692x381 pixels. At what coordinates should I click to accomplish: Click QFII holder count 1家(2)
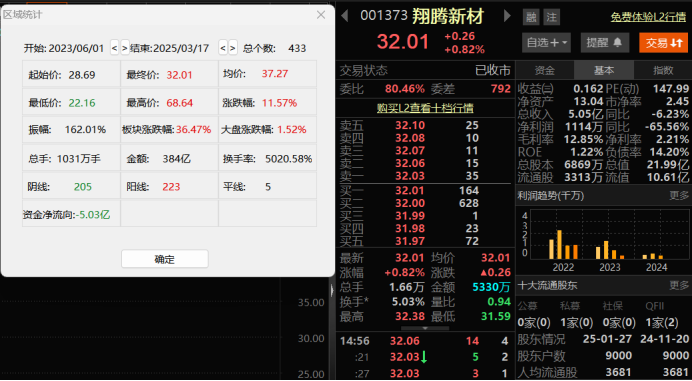tap(661, 323)
